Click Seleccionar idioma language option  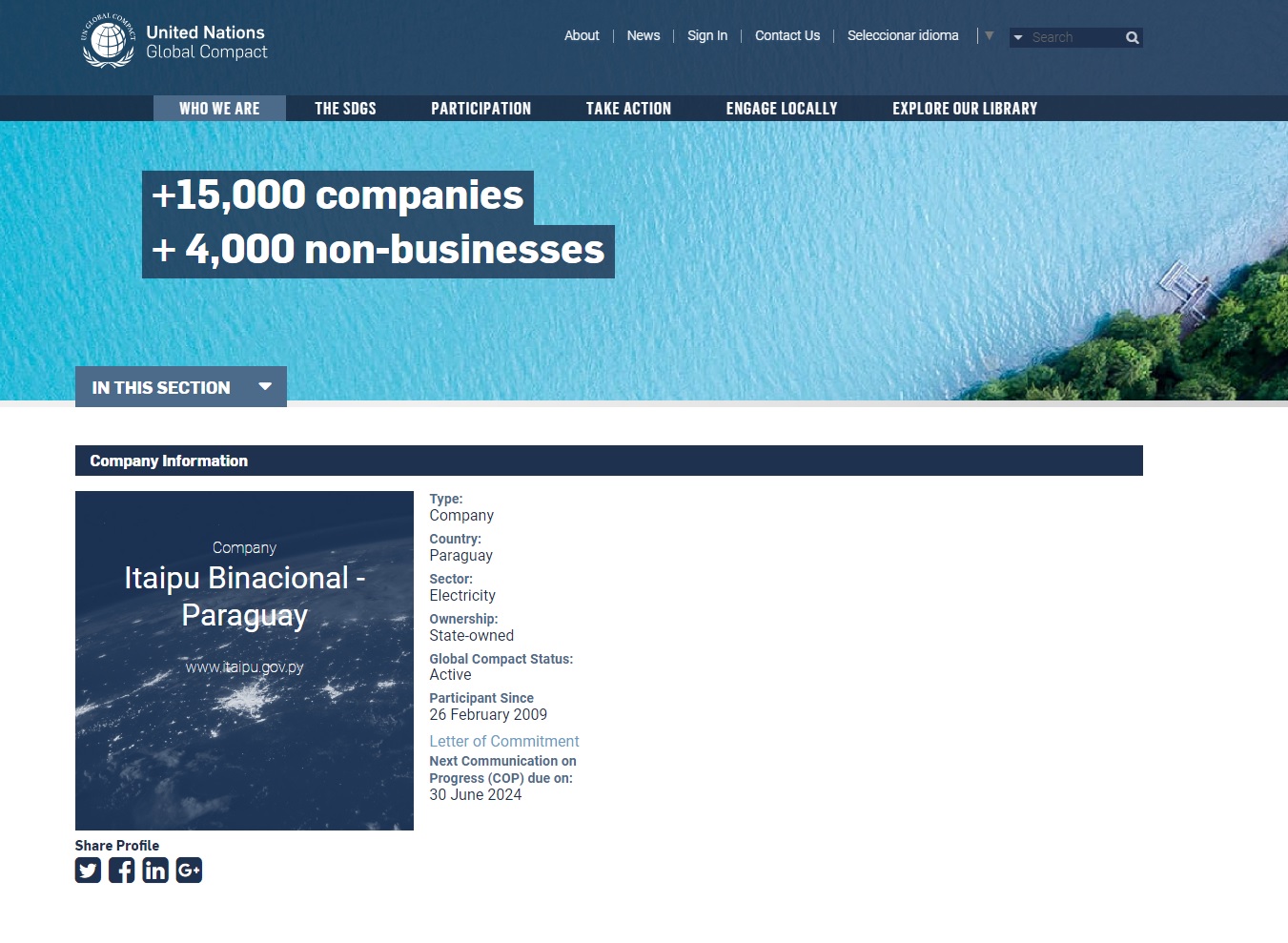point(903,35)
